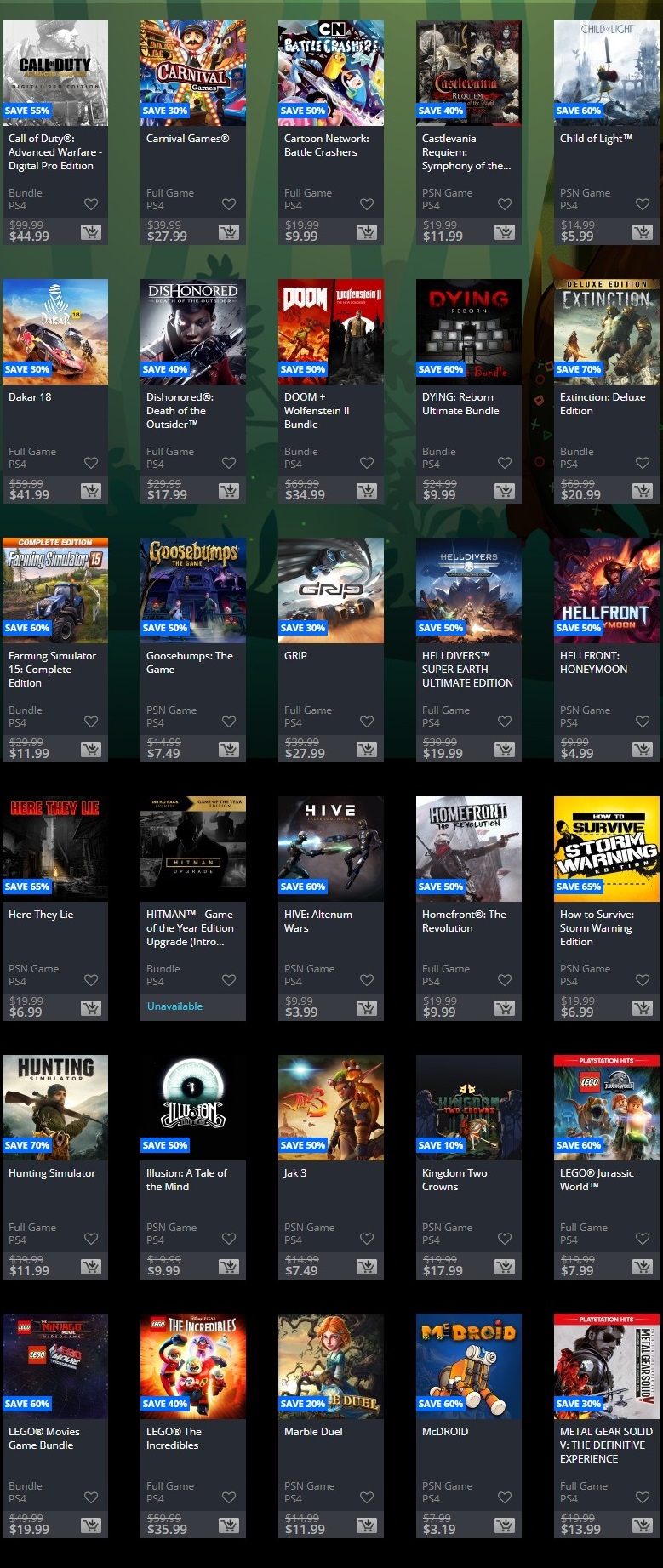Add Marble Duel to cart

[x=366, y=1525]
